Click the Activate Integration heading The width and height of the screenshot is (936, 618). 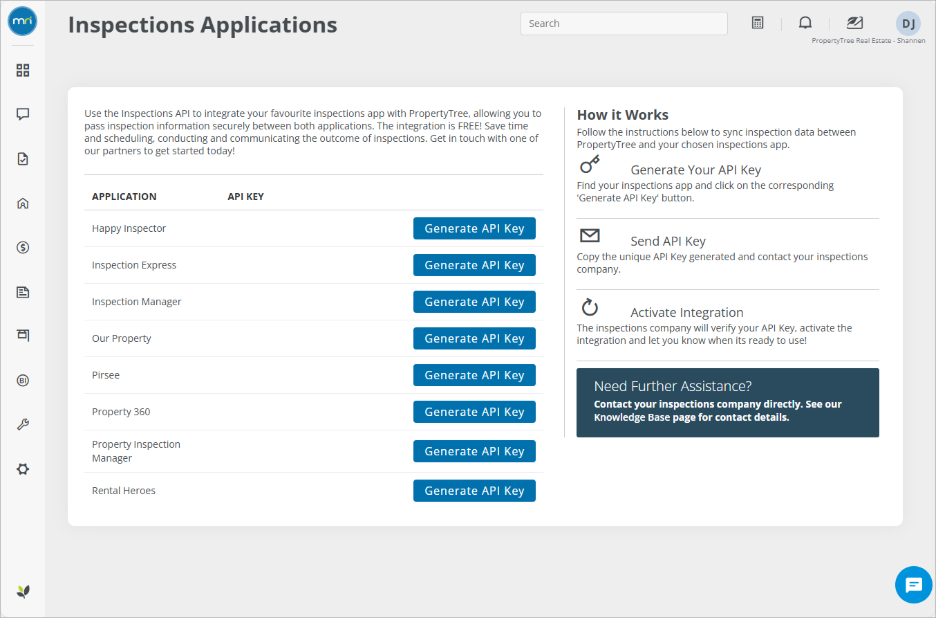[x=686, y=313]
